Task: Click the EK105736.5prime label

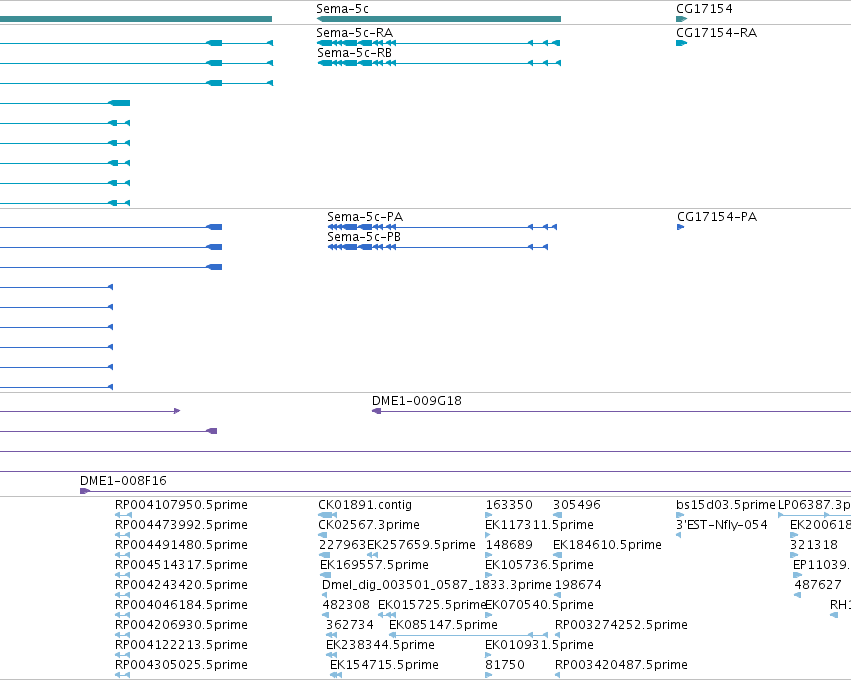Action: click(x=539, y=564)
